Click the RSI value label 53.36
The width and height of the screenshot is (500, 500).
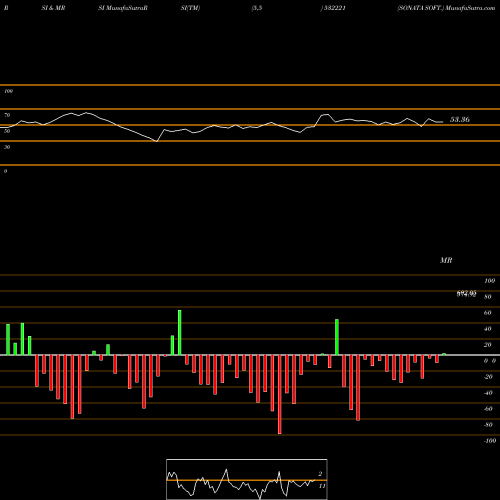click(460, 120)
